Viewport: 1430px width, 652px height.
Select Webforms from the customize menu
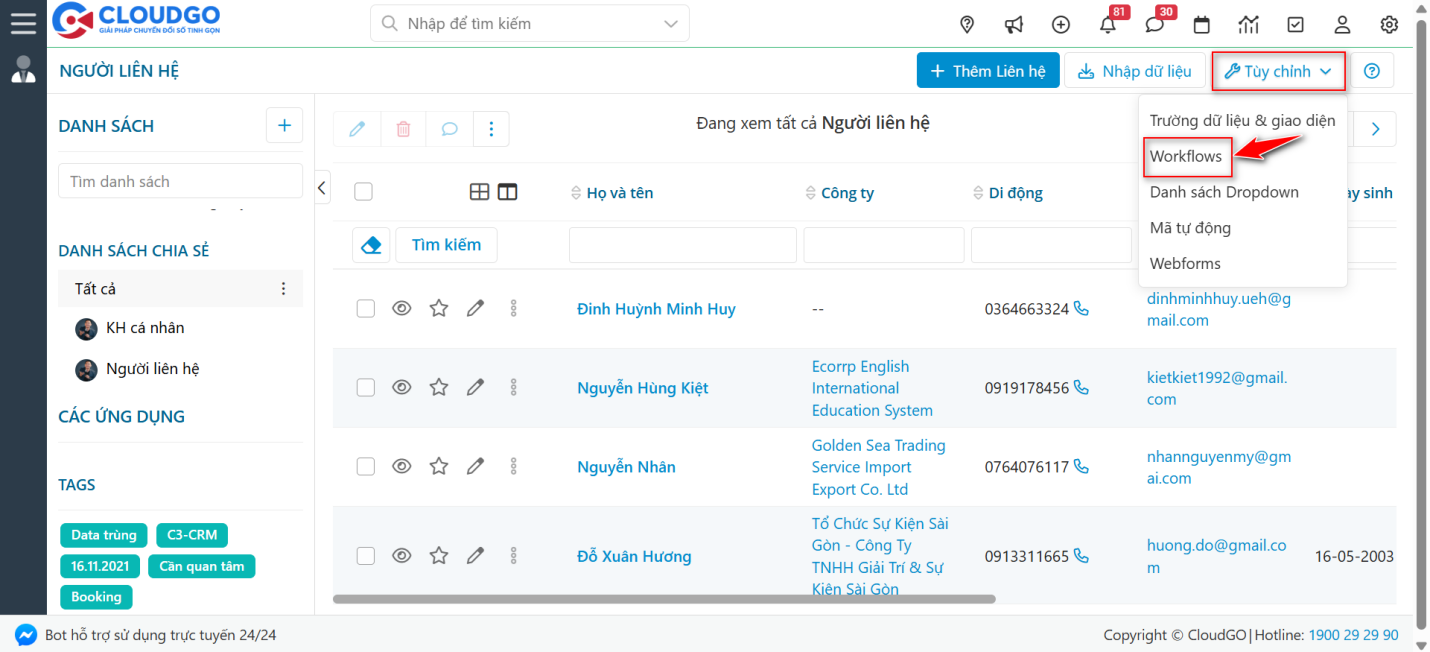coord(1185,263)
